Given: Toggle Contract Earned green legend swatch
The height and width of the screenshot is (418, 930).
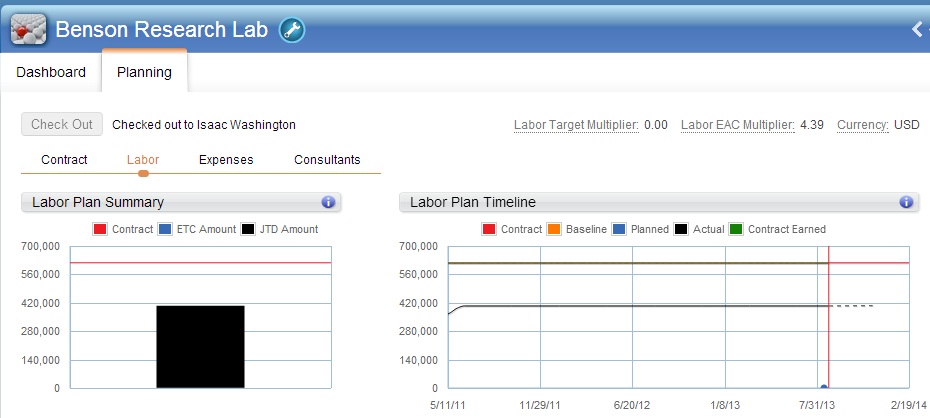Looking at the screenshot, I should click(737, 229).
